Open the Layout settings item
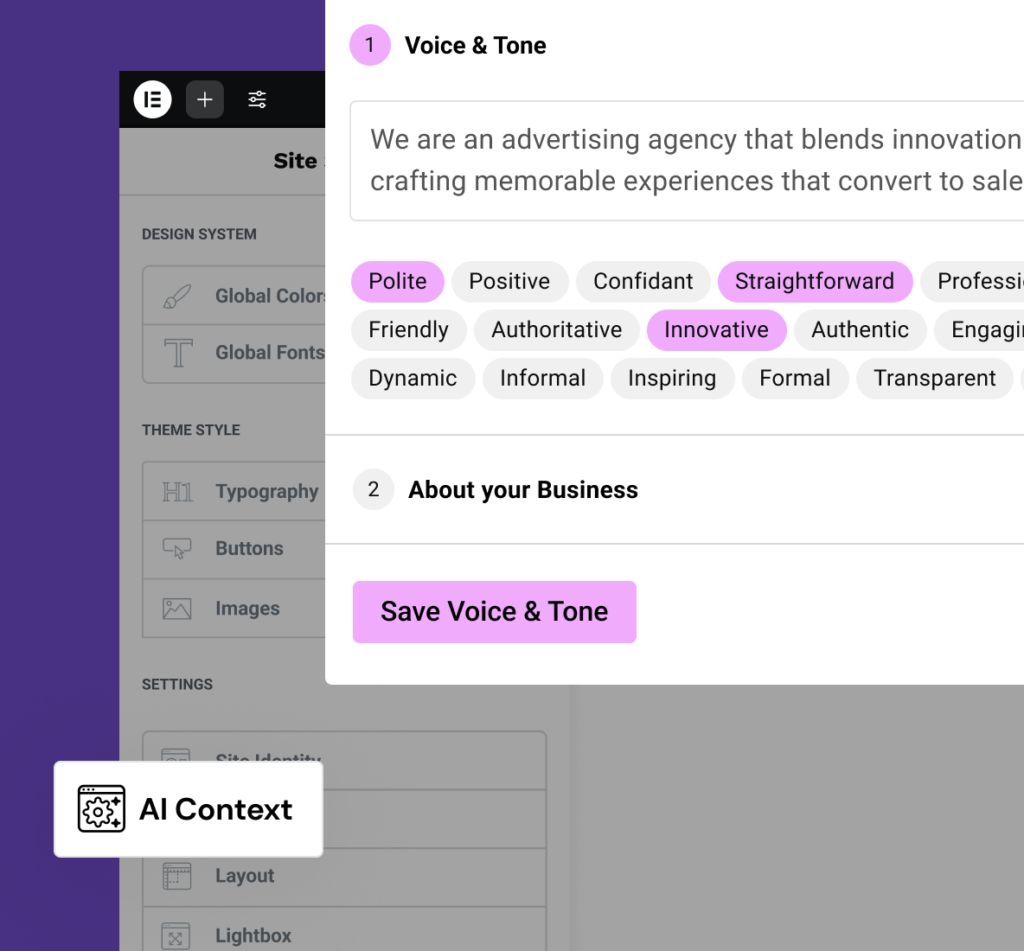Screen dimensions: 1024x951 pos(244,876)
